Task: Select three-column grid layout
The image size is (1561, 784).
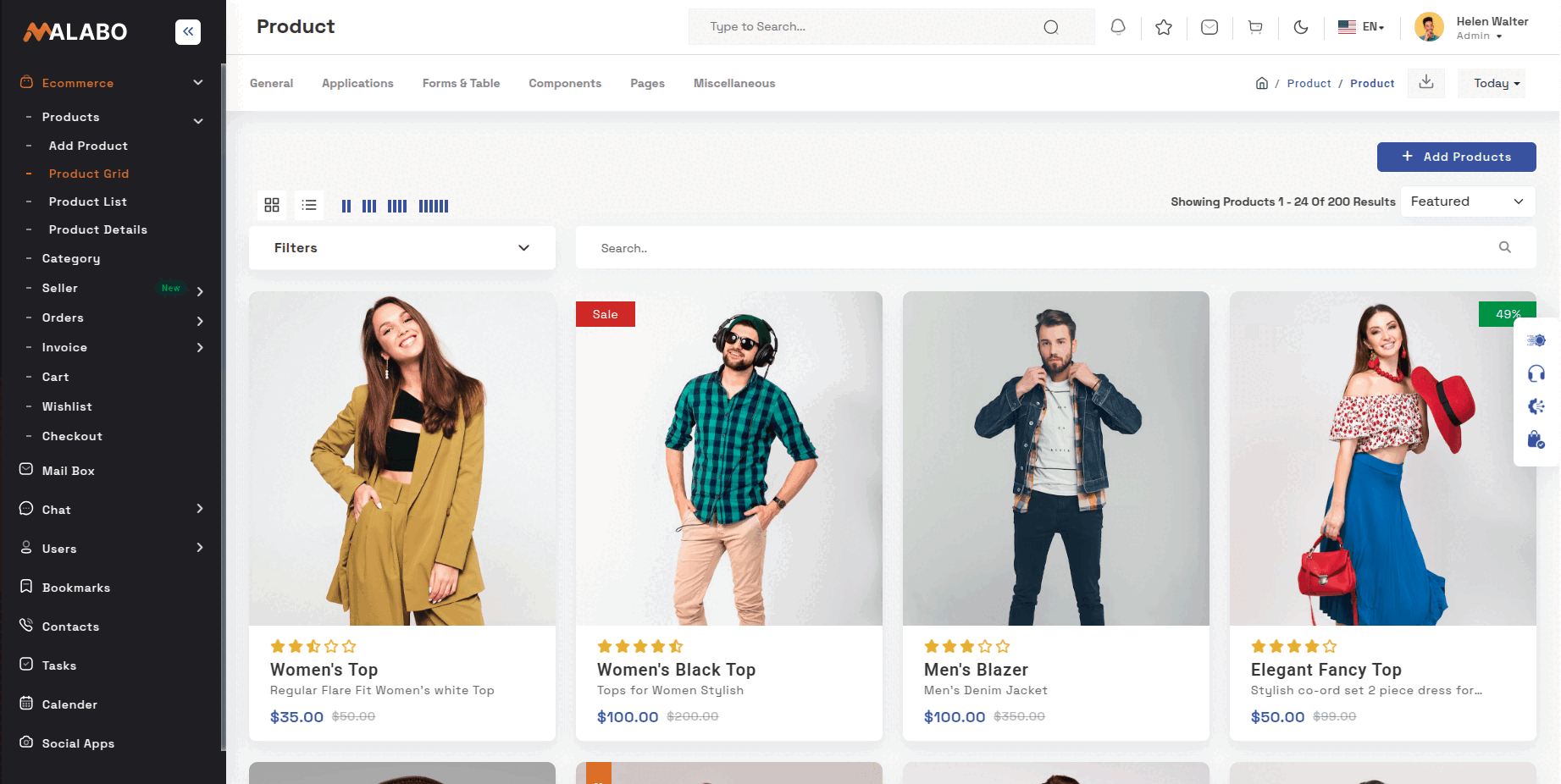Action: click(x=369, y=206)
